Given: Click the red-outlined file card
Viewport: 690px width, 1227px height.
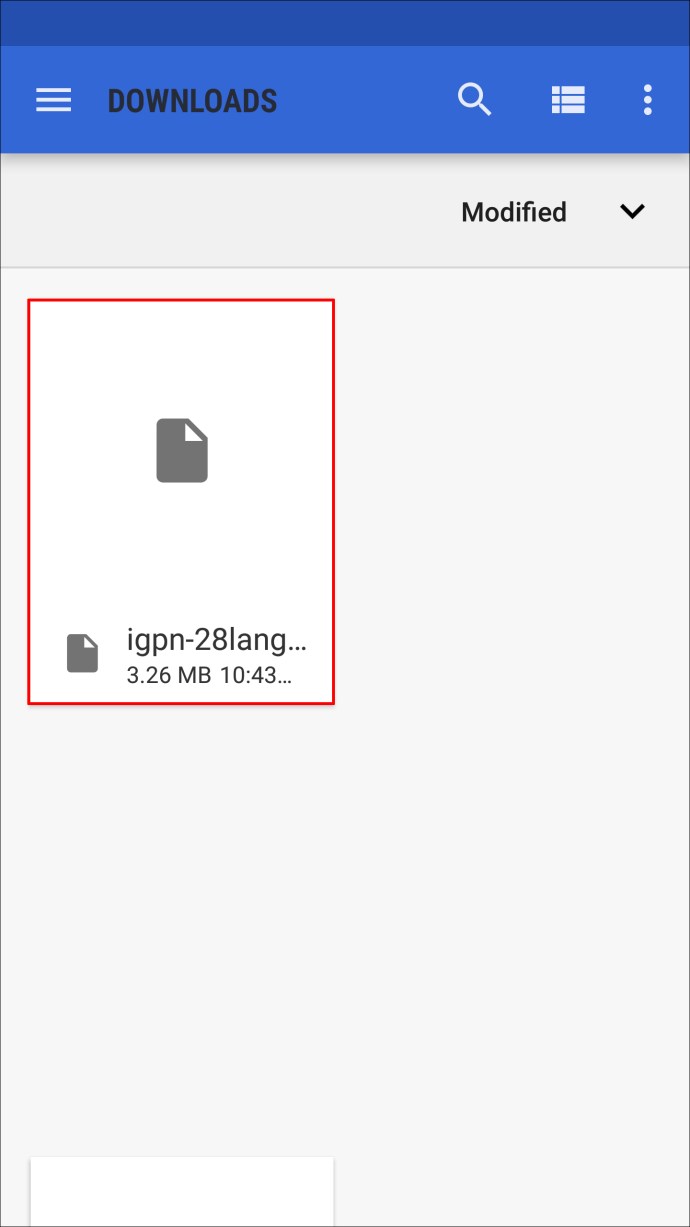Looking at the screenshot, I should (x=181, y=502).
